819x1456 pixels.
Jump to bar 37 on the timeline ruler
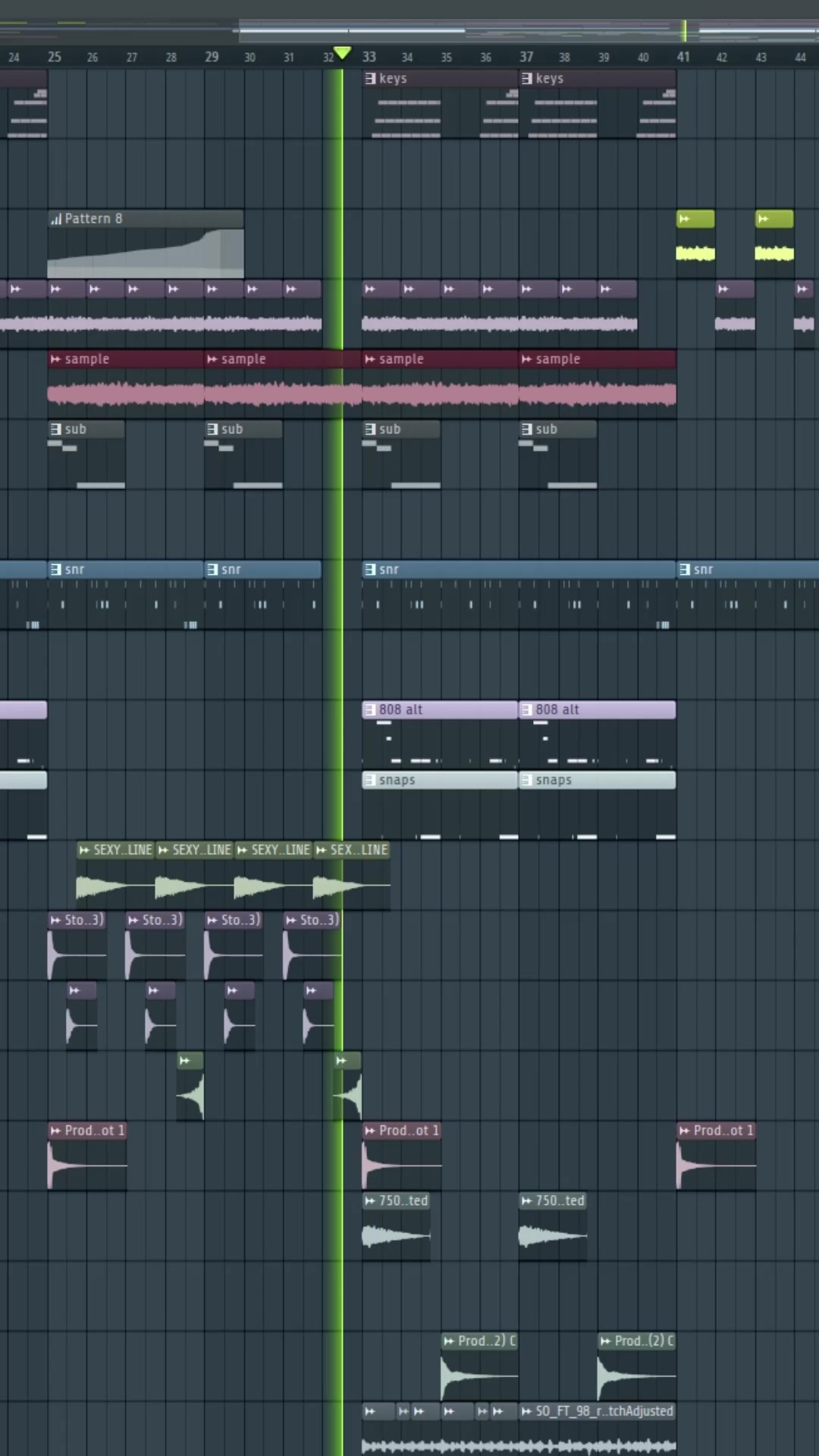tap(526, 57)
